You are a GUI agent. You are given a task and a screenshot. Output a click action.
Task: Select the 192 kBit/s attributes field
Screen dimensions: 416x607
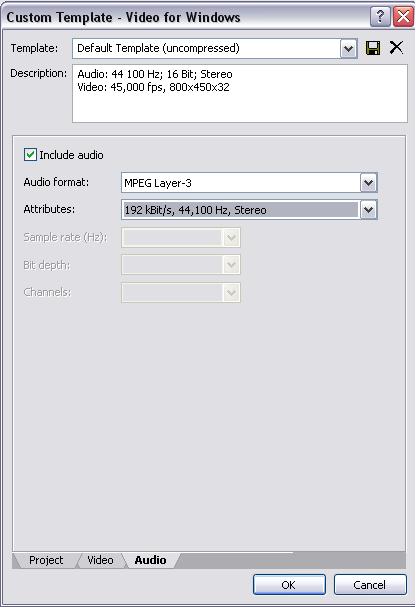tap(241, 210)
